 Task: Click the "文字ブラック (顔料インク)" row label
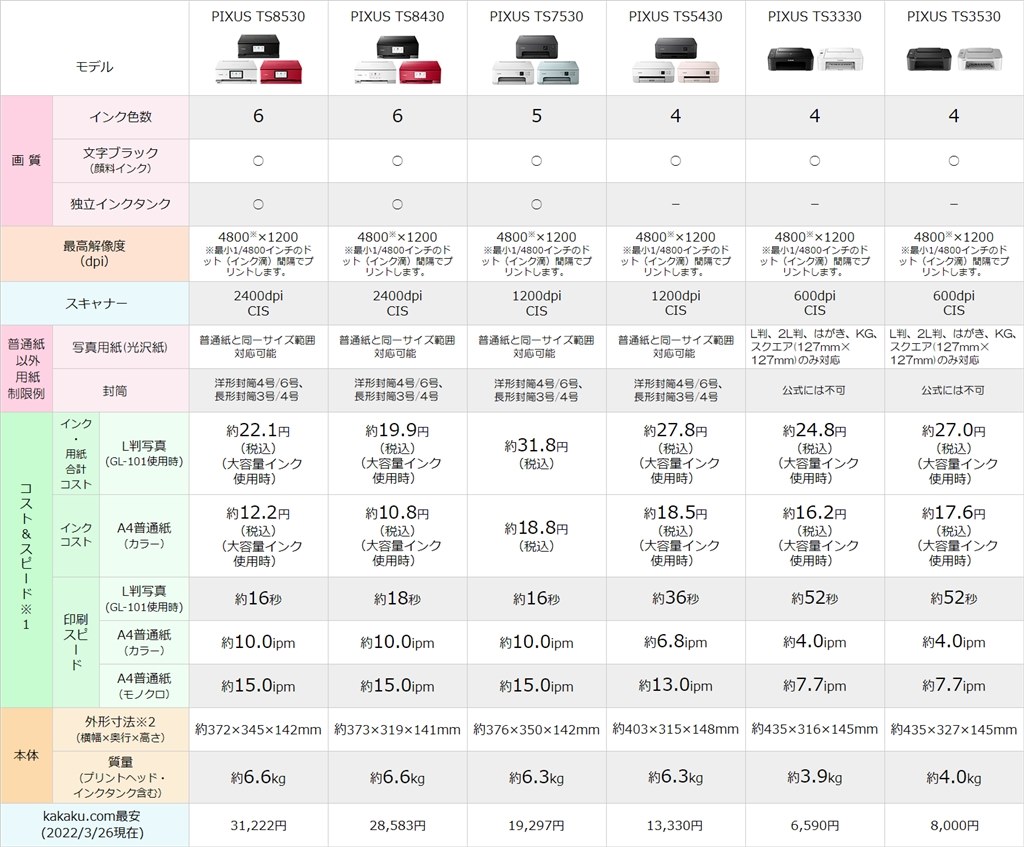120,160
